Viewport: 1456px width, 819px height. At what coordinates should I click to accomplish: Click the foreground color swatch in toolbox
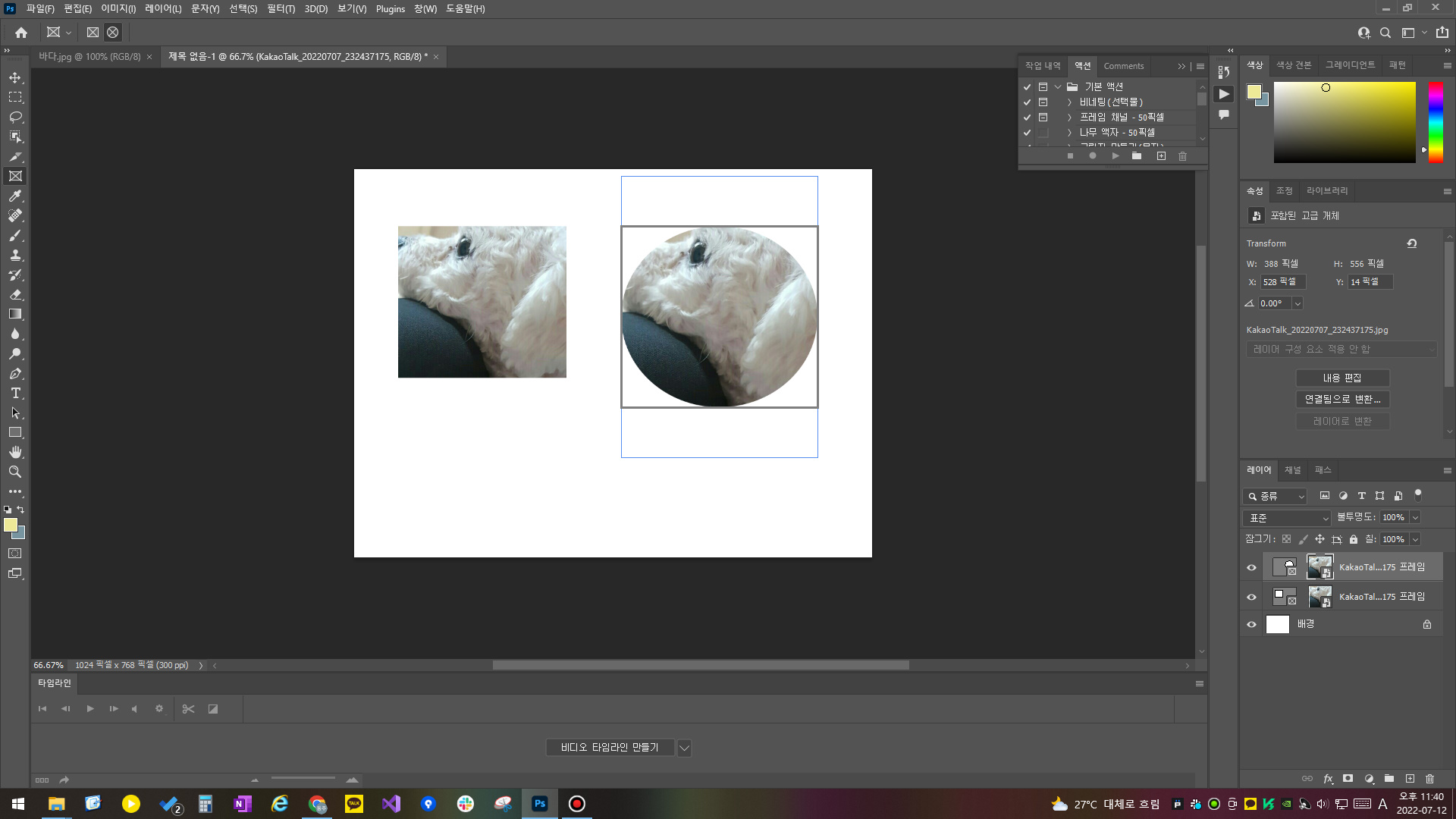10,525
